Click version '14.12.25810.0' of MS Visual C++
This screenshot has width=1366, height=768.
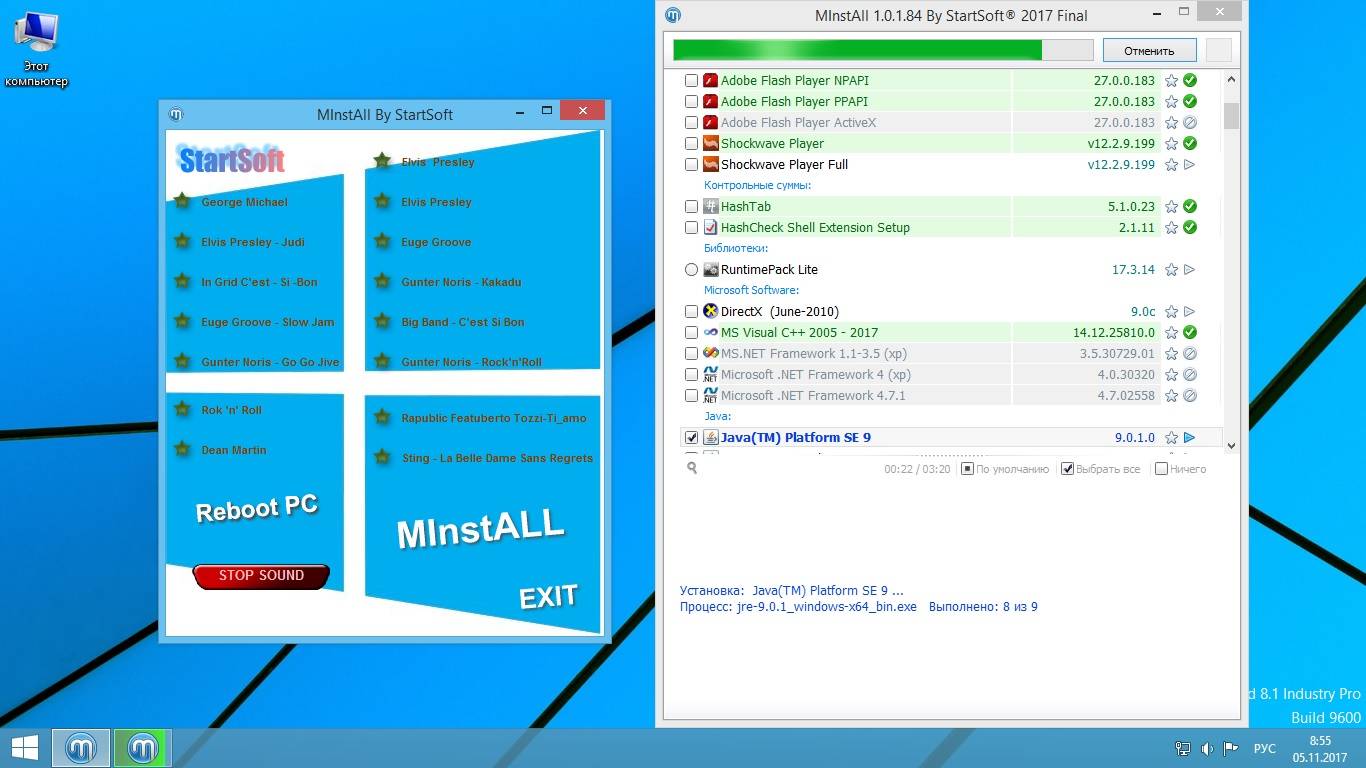pos(1114,332)
